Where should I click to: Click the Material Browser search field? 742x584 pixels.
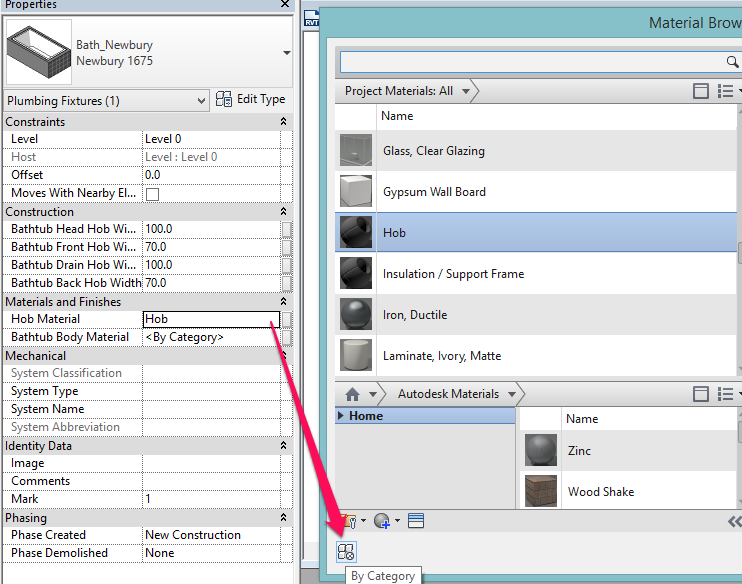[532, 62]
